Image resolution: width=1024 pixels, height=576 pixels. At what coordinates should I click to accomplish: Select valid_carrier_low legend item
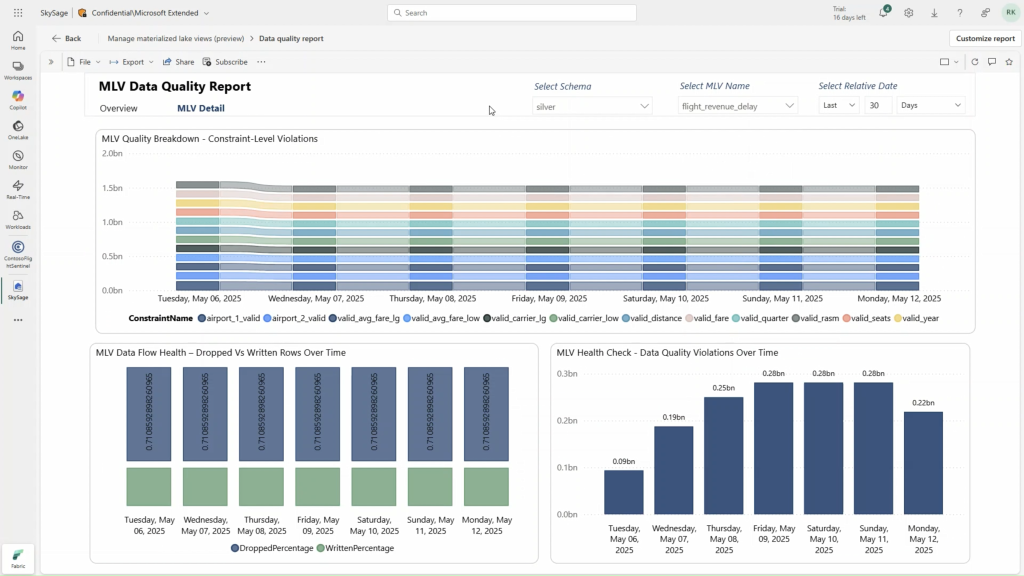tap(584, 318)
